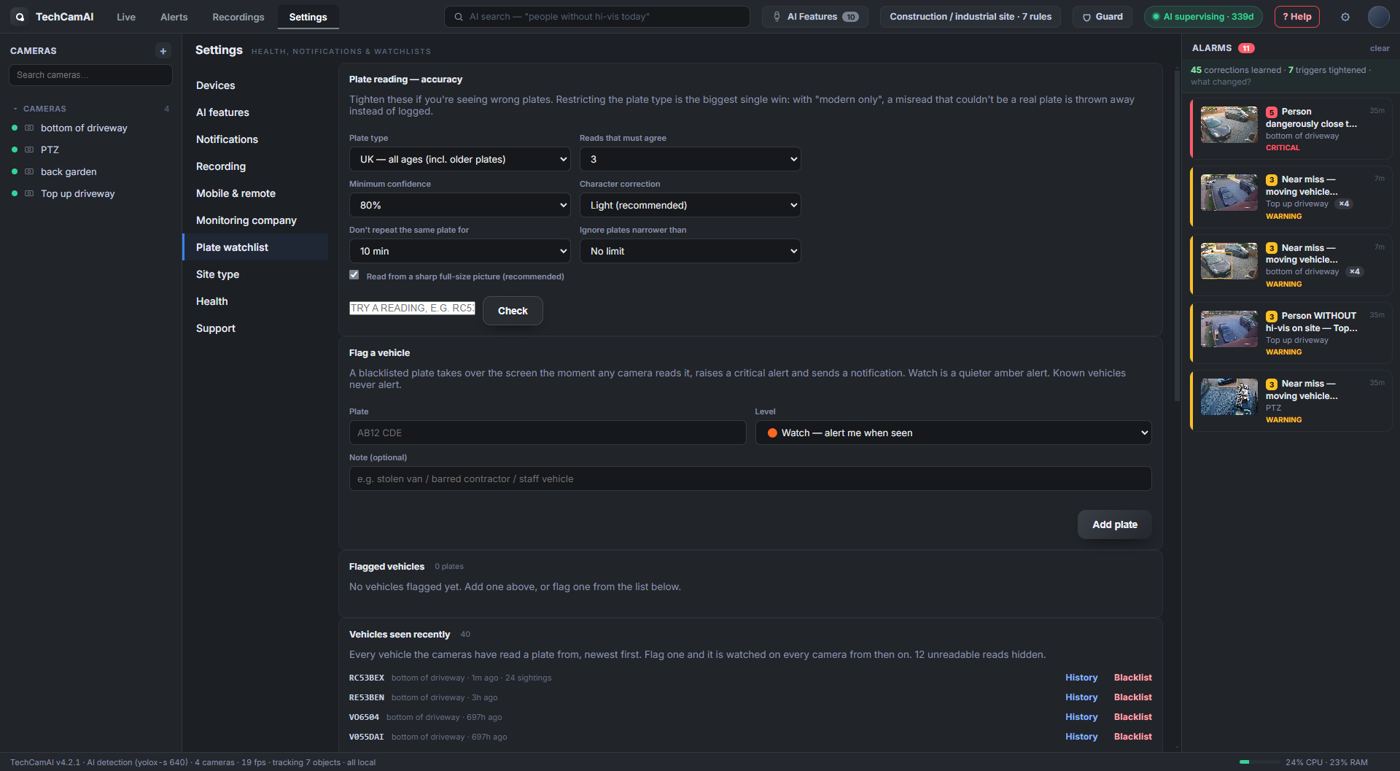Change the Minimum confidence dropdown

(x=459, y=205)
